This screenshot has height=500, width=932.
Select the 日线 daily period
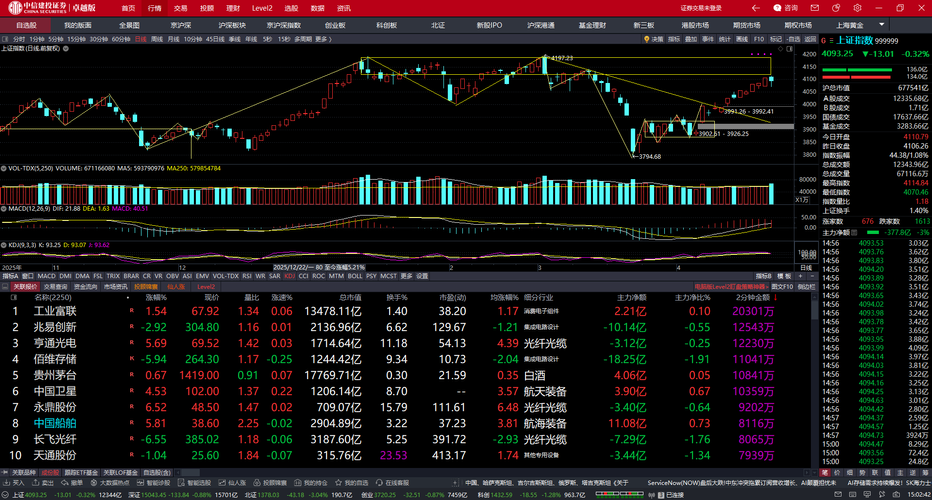140,39
